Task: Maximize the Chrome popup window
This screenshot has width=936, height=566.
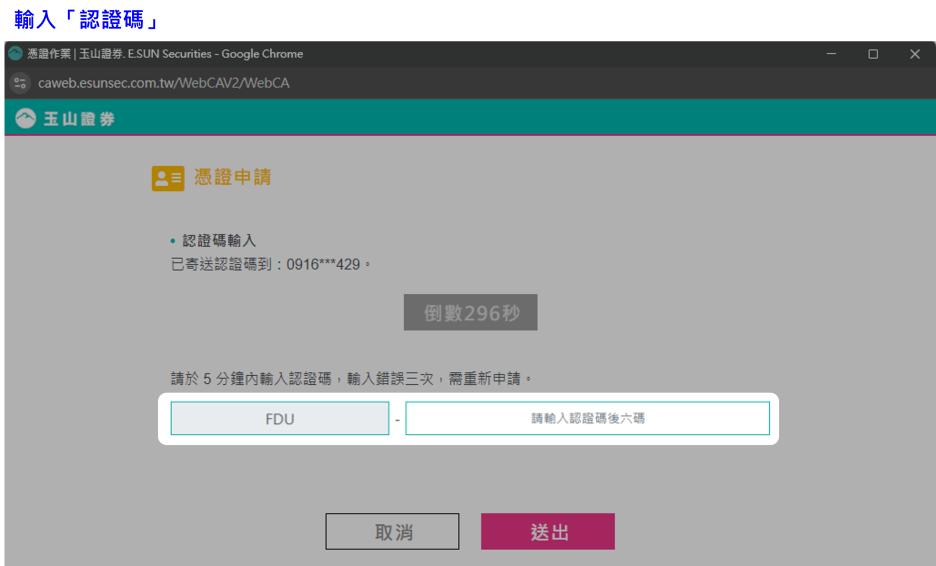Action: tap(873, 54)
